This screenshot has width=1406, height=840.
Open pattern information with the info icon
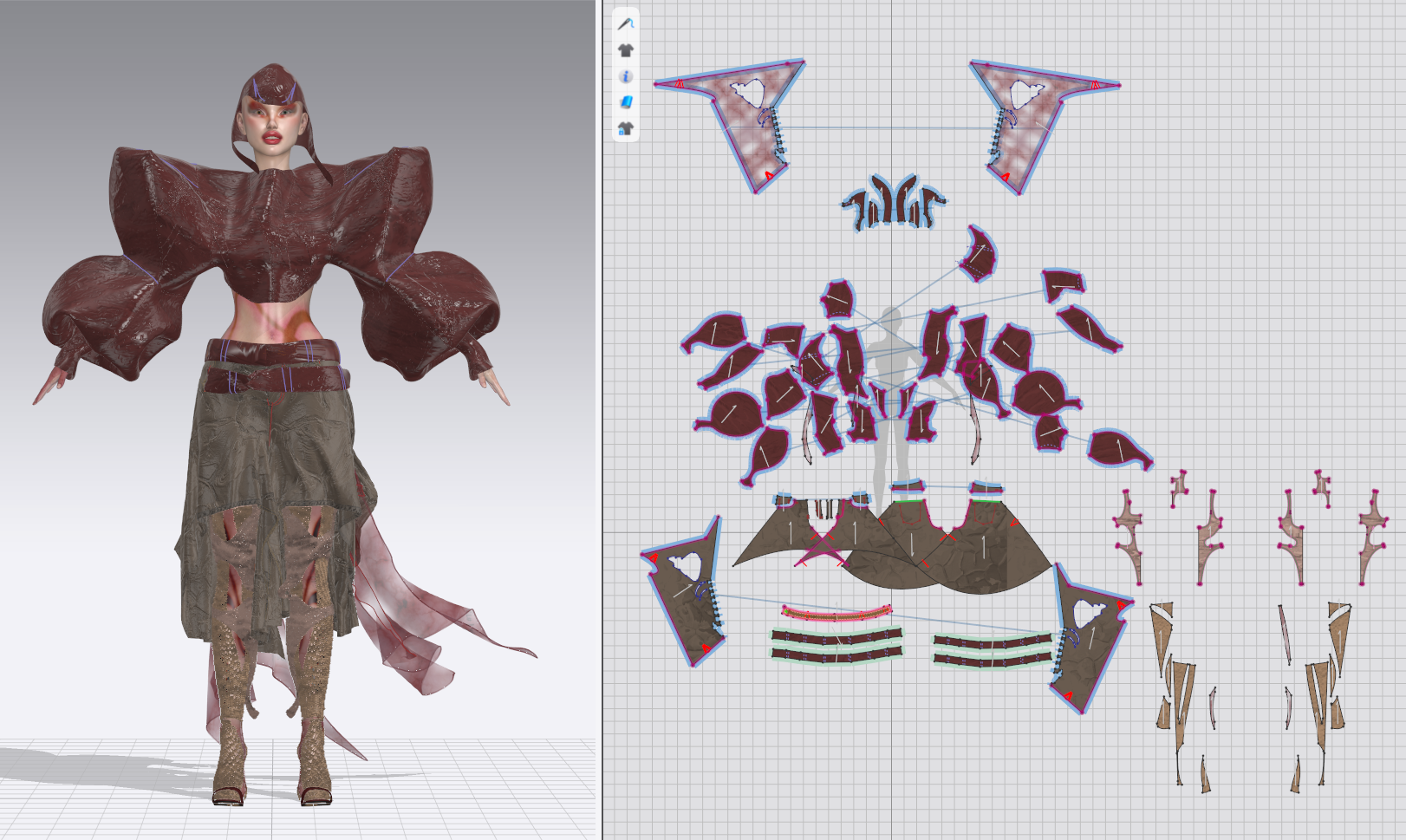(626, 78)
